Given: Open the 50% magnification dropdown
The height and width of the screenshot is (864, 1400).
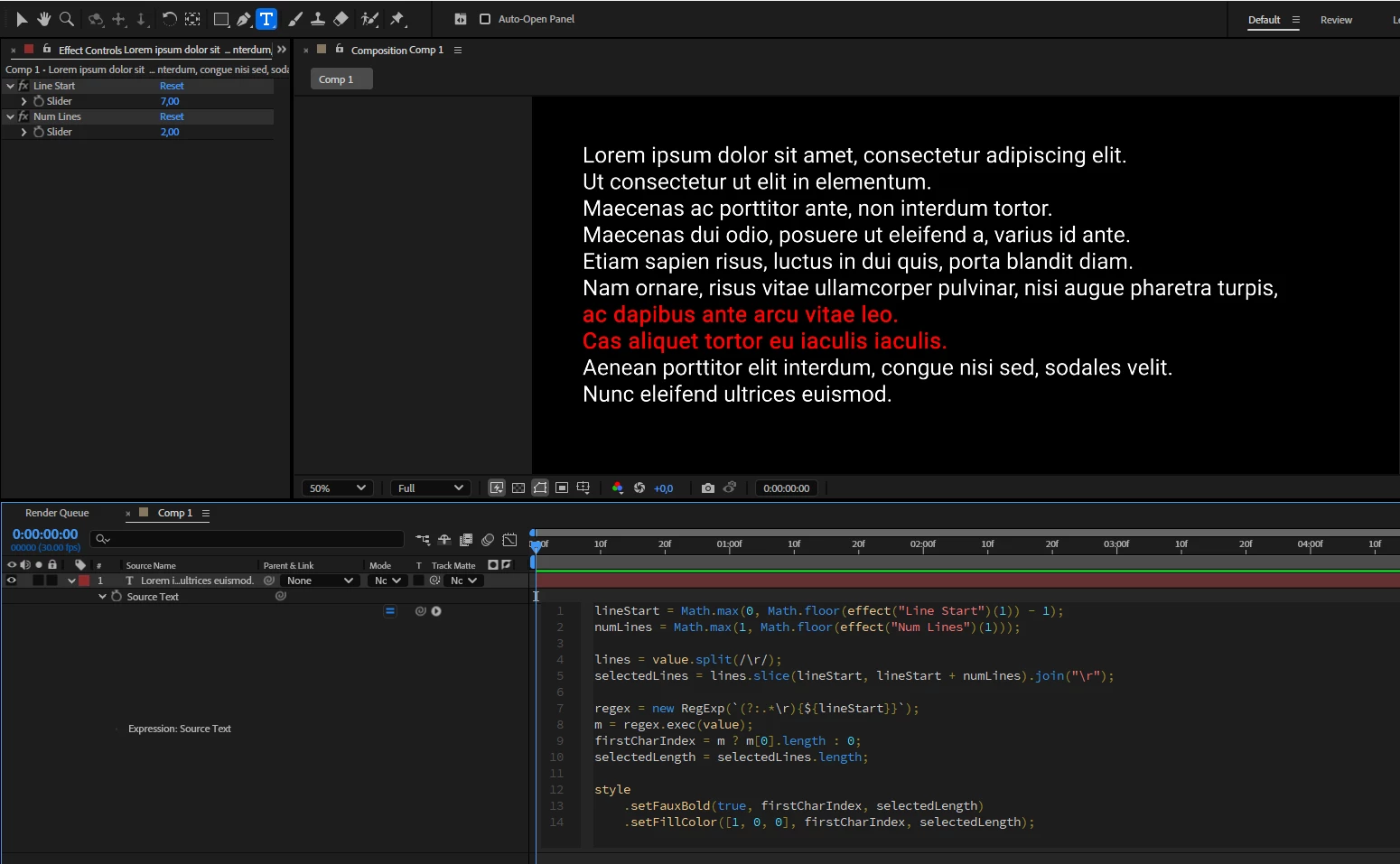Looking at the screenshot, I should coord(337,488).
